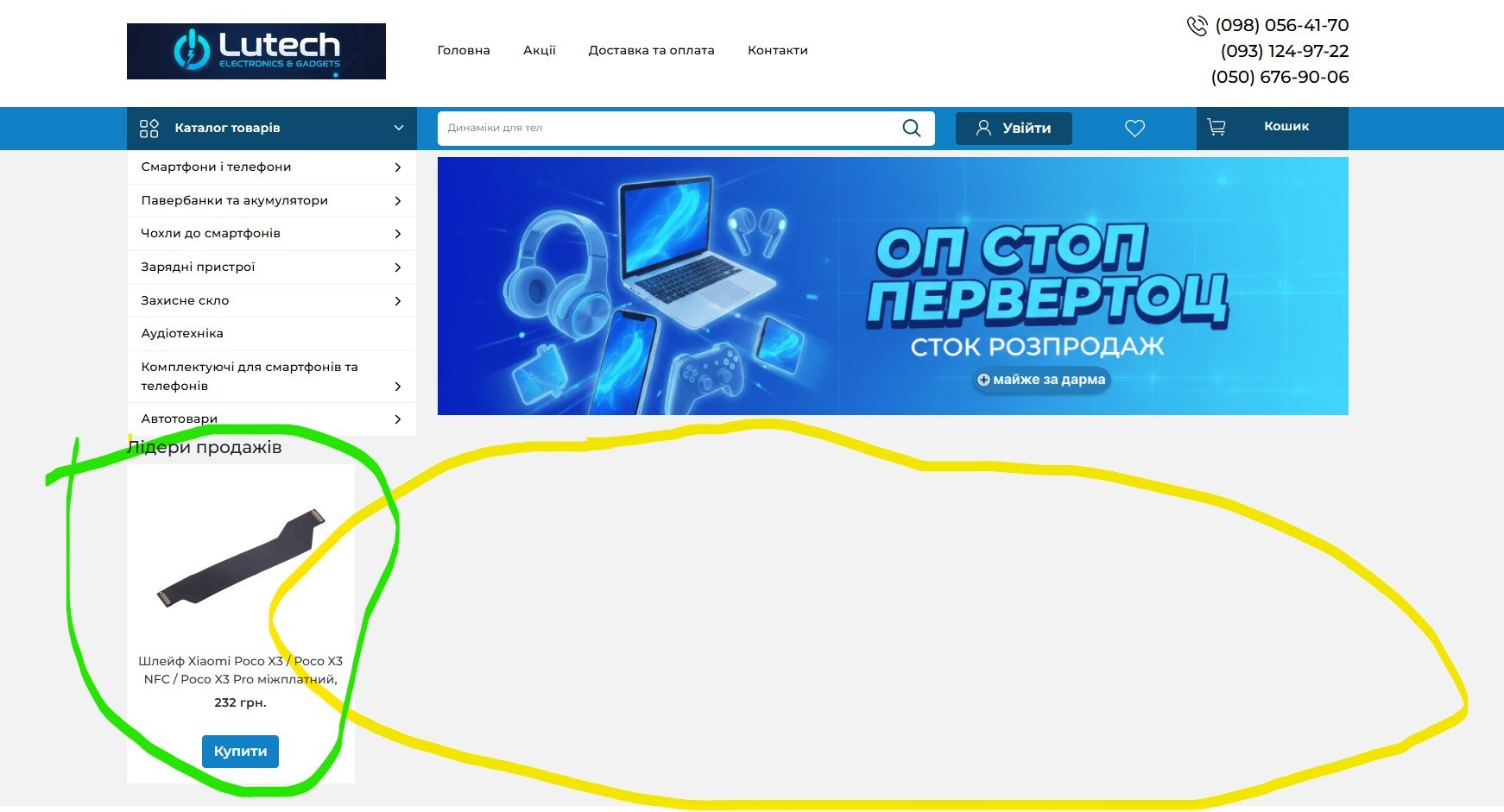Viewport: 1504px width, 812px height.
Task: Open the Акції menu link
Action: pos(540,50)
